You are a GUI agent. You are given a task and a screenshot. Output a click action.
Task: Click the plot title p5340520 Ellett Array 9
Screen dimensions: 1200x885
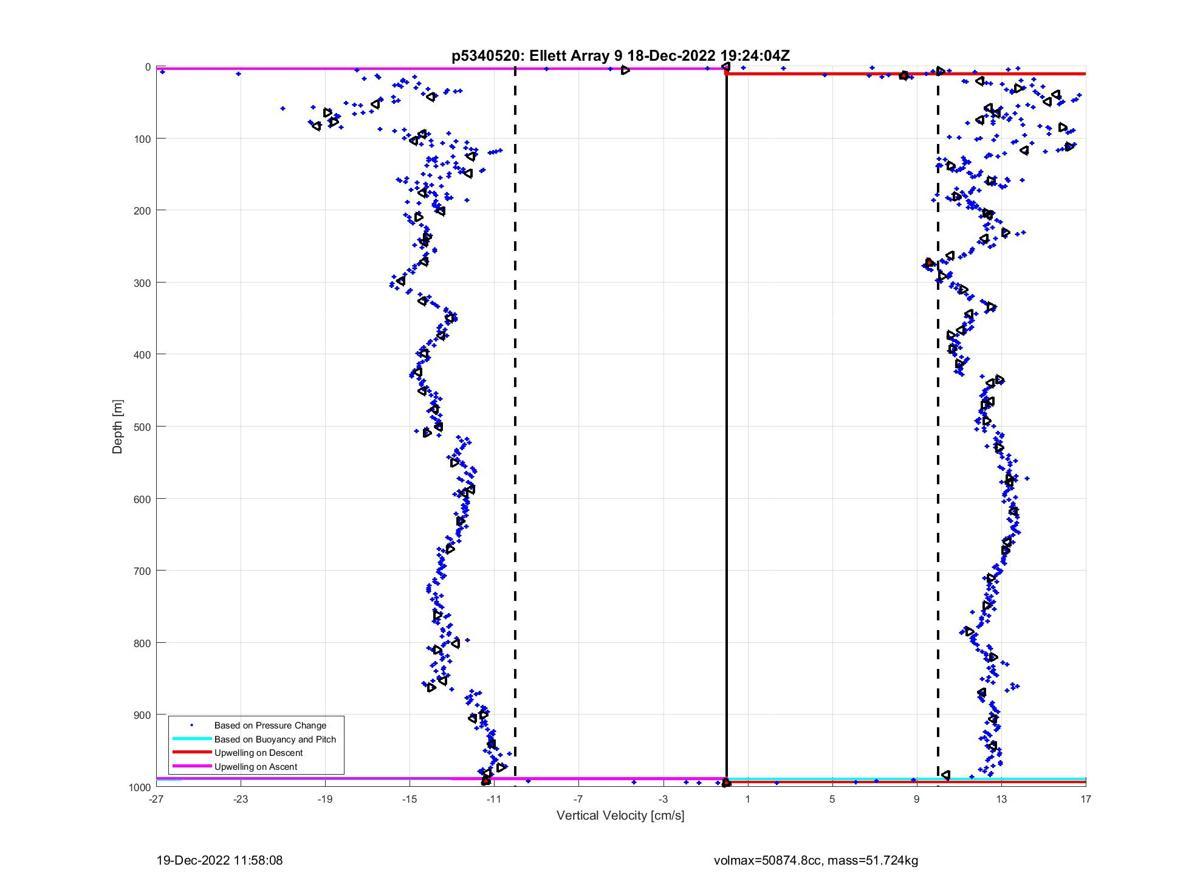point(620,56)
